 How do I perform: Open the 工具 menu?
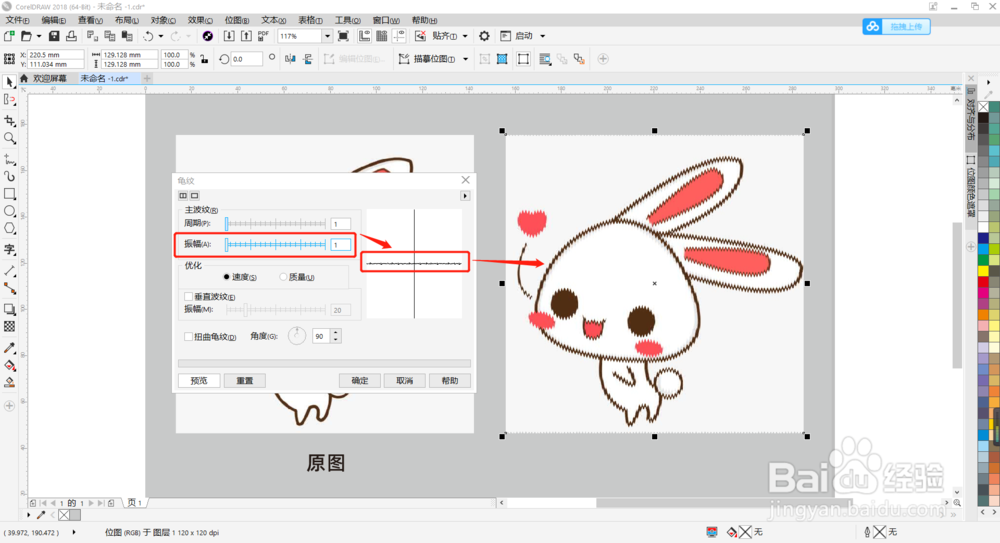pos(348,20)
